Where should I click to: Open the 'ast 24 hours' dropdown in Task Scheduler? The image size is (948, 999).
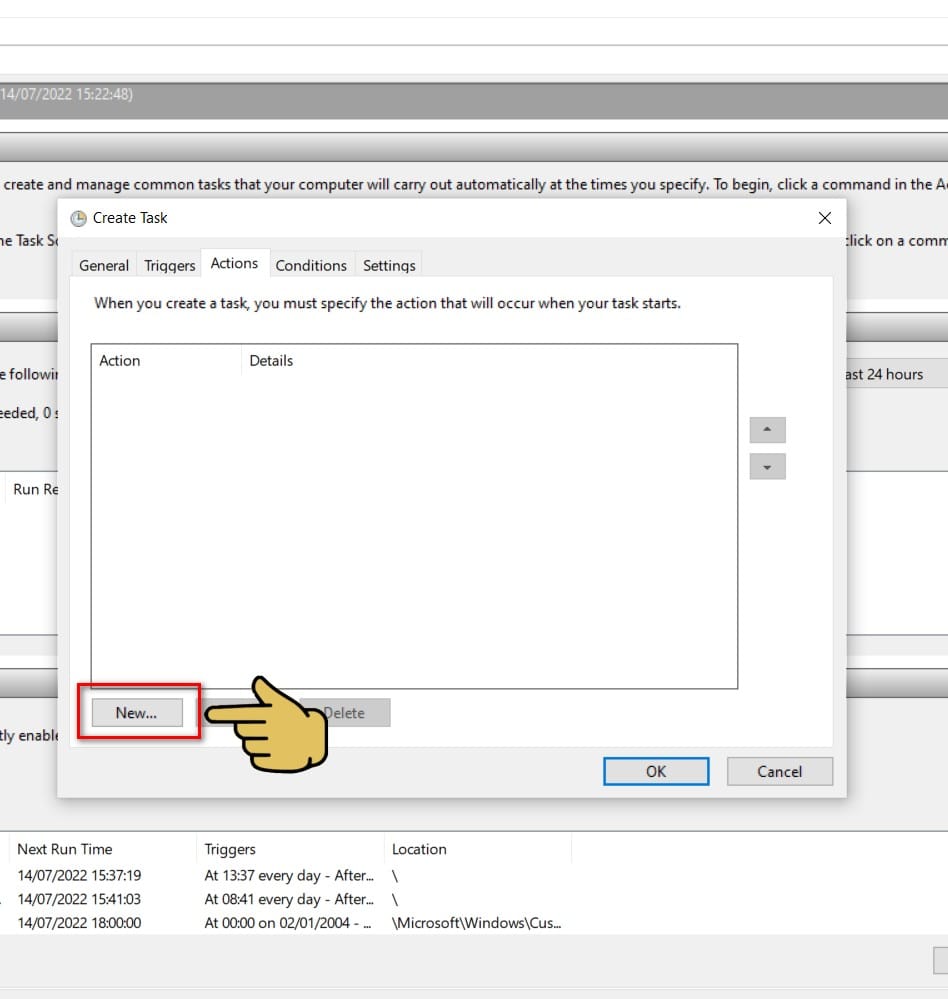tap(897, 374)
